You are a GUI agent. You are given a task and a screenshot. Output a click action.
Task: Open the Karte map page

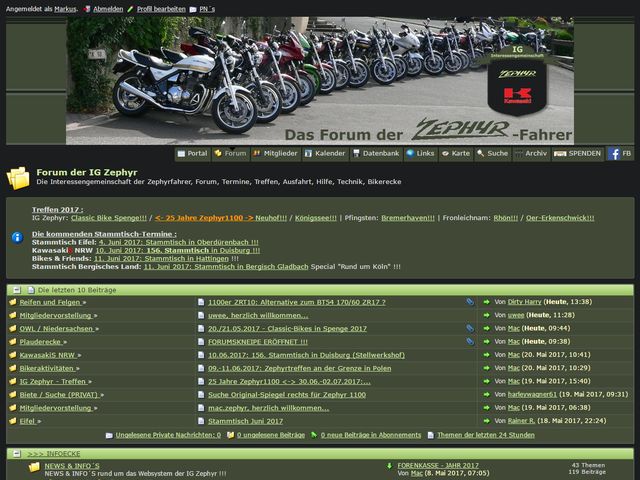point(456,153)
